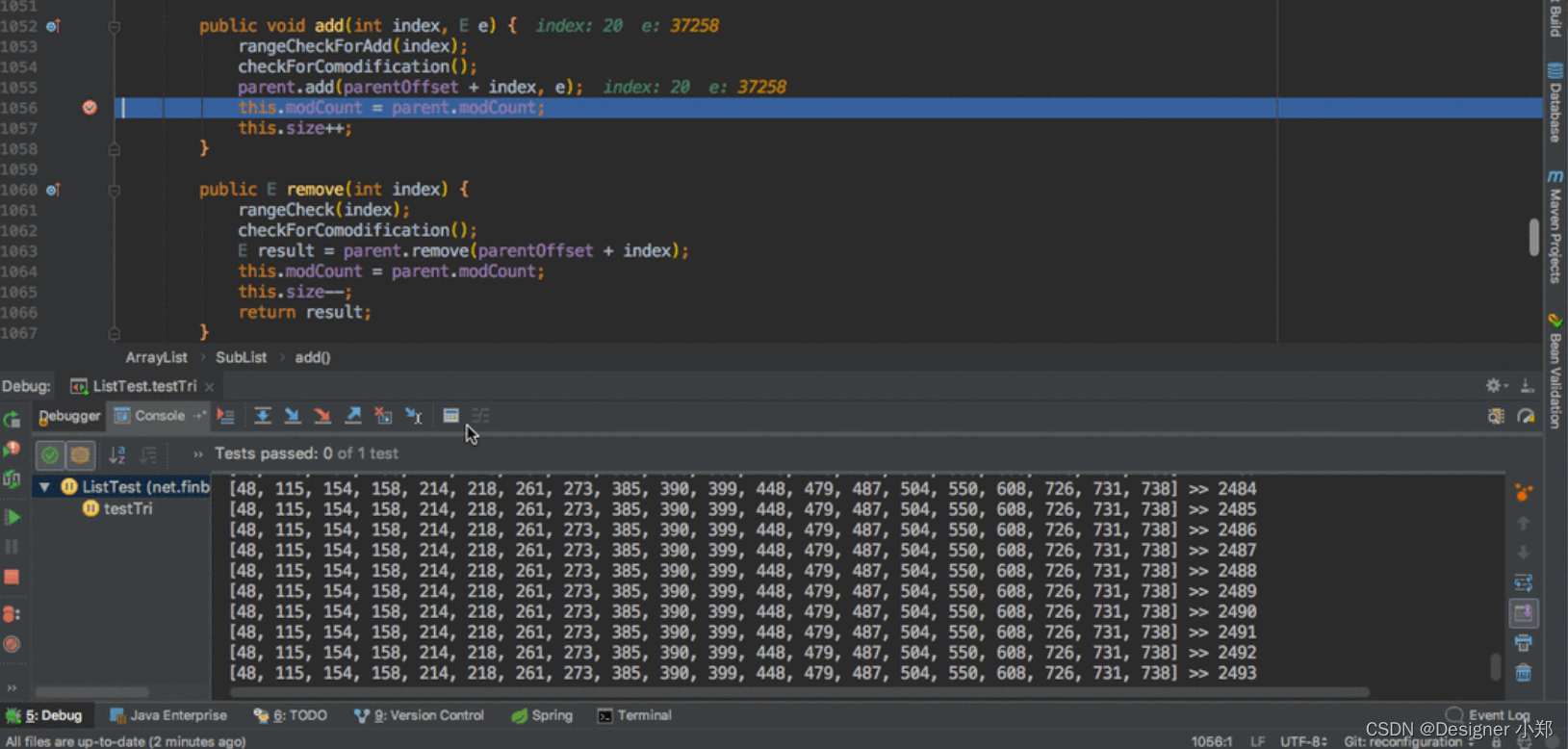This screenshot has width=1568, height=749.
Task: Open 6: TODO tool window
Action: tap(291, 715)
